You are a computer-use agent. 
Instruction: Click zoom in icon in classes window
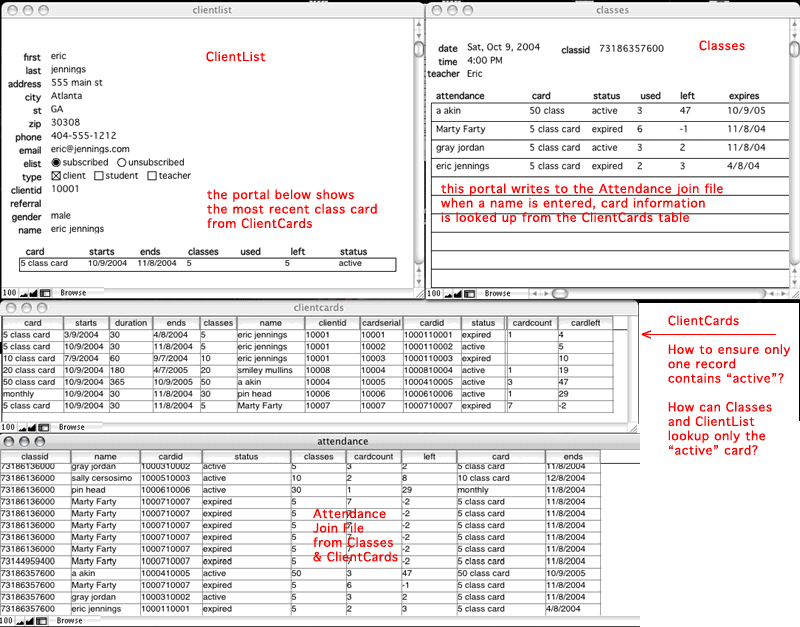pos(458,294)
